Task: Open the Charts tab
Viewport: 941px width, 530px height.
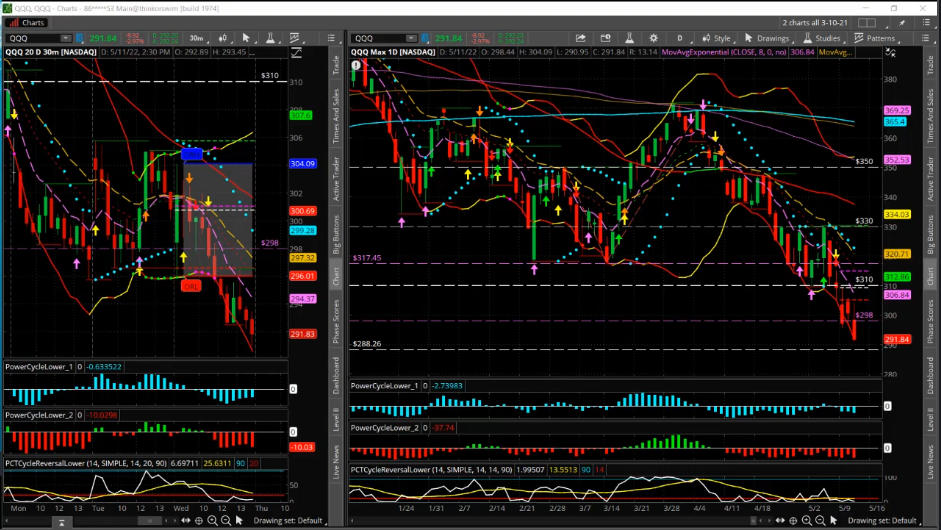Action: pyautogui.click(x=26, y=23)
